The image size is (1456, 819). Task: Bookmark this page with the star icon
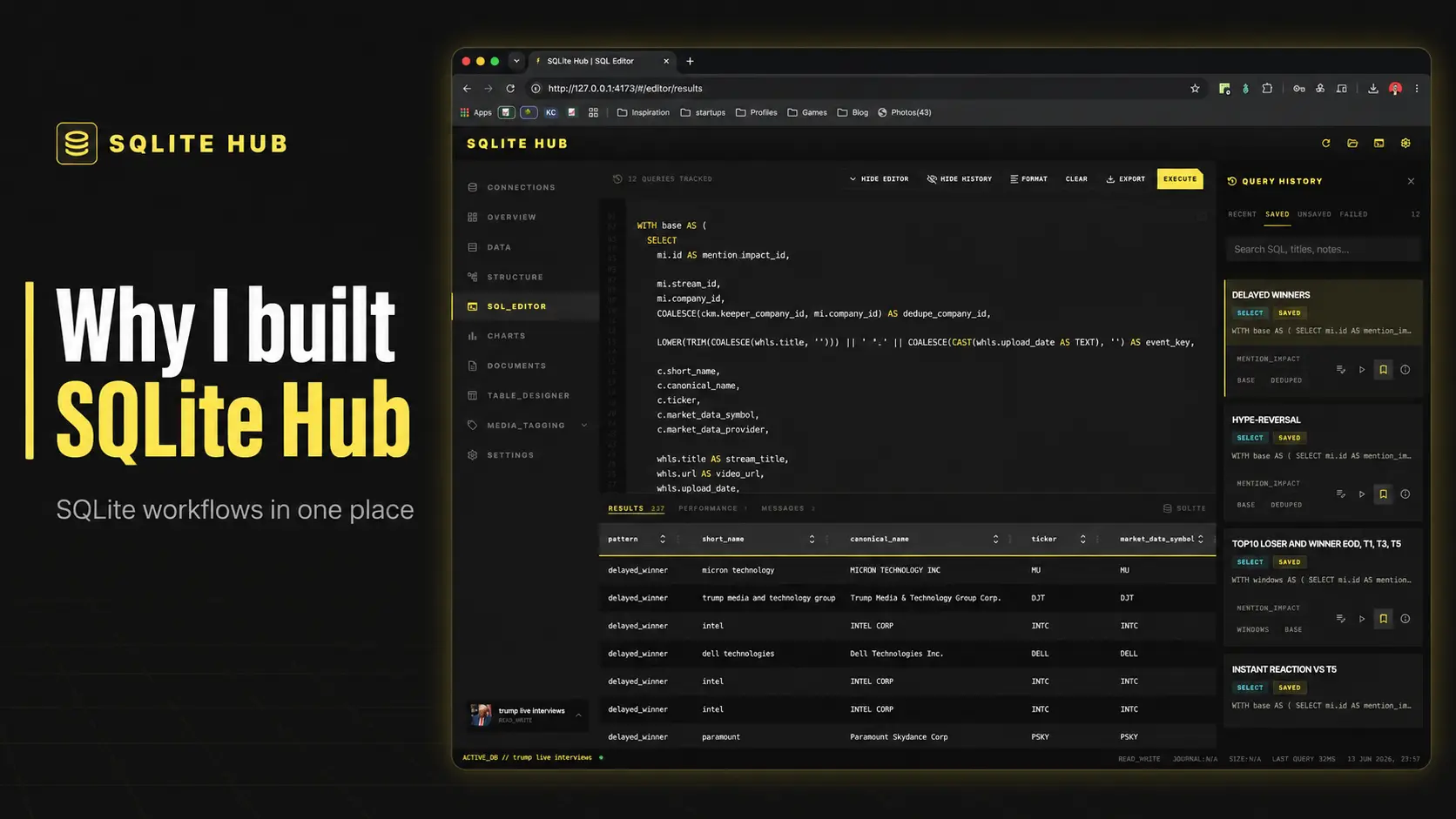(1195, 89)
